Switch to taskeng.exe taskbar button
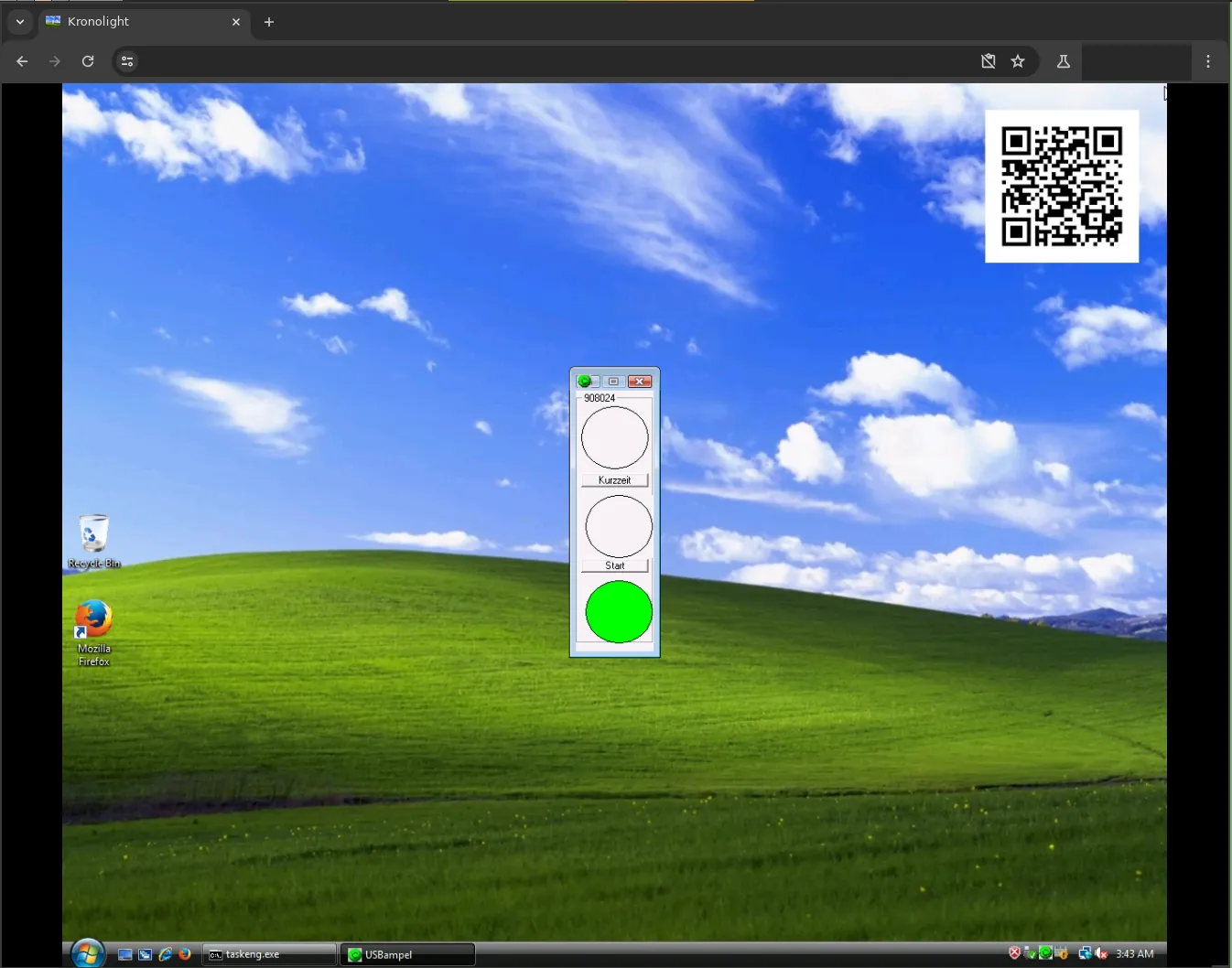The image size is (1232, 968). [269, 954]
